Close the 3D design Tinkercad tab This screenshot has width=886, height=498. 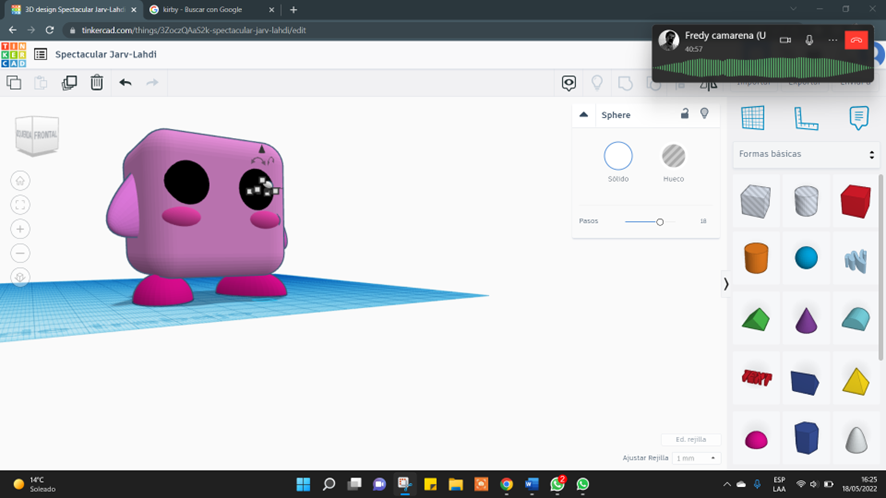(134, 10)
